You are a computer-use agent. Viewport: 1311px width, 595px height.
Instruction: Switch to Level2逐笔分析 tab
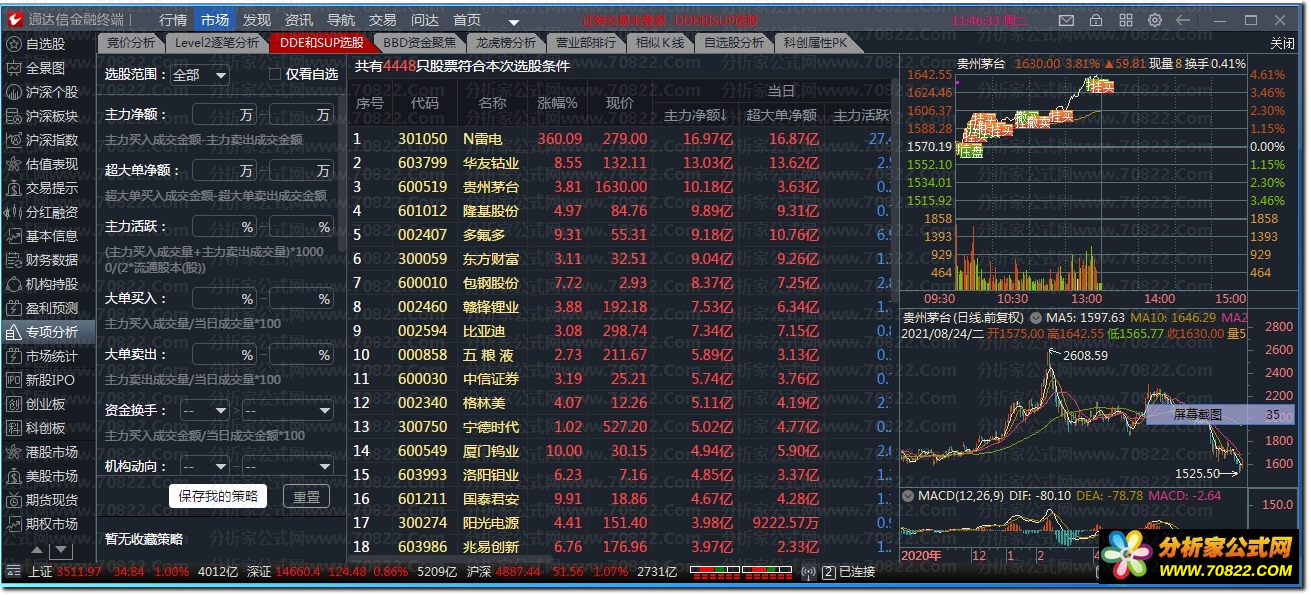(x=217, y=43)
